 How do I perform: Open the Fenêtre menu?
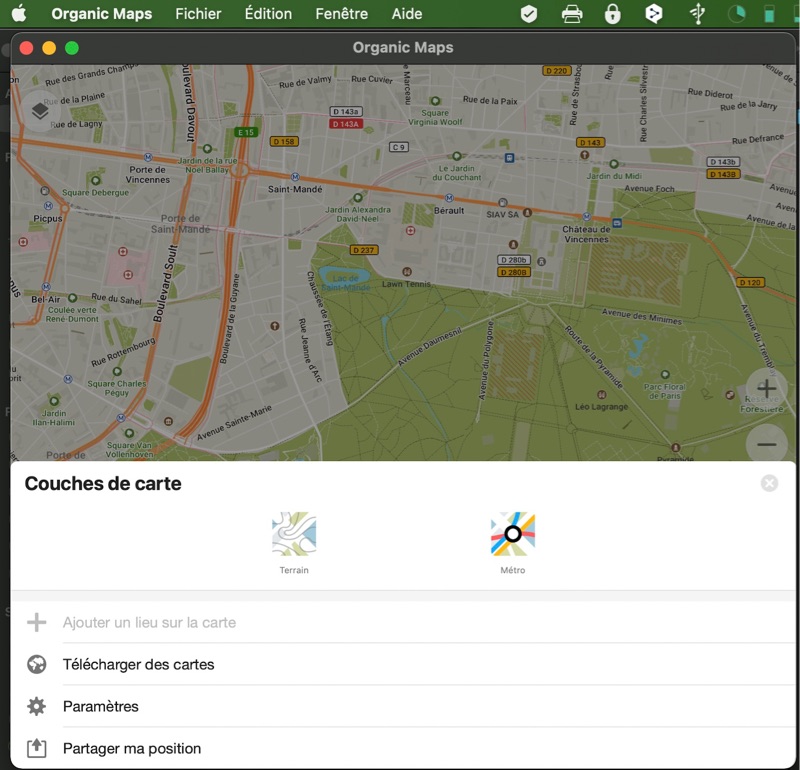(x=341, y=14)
